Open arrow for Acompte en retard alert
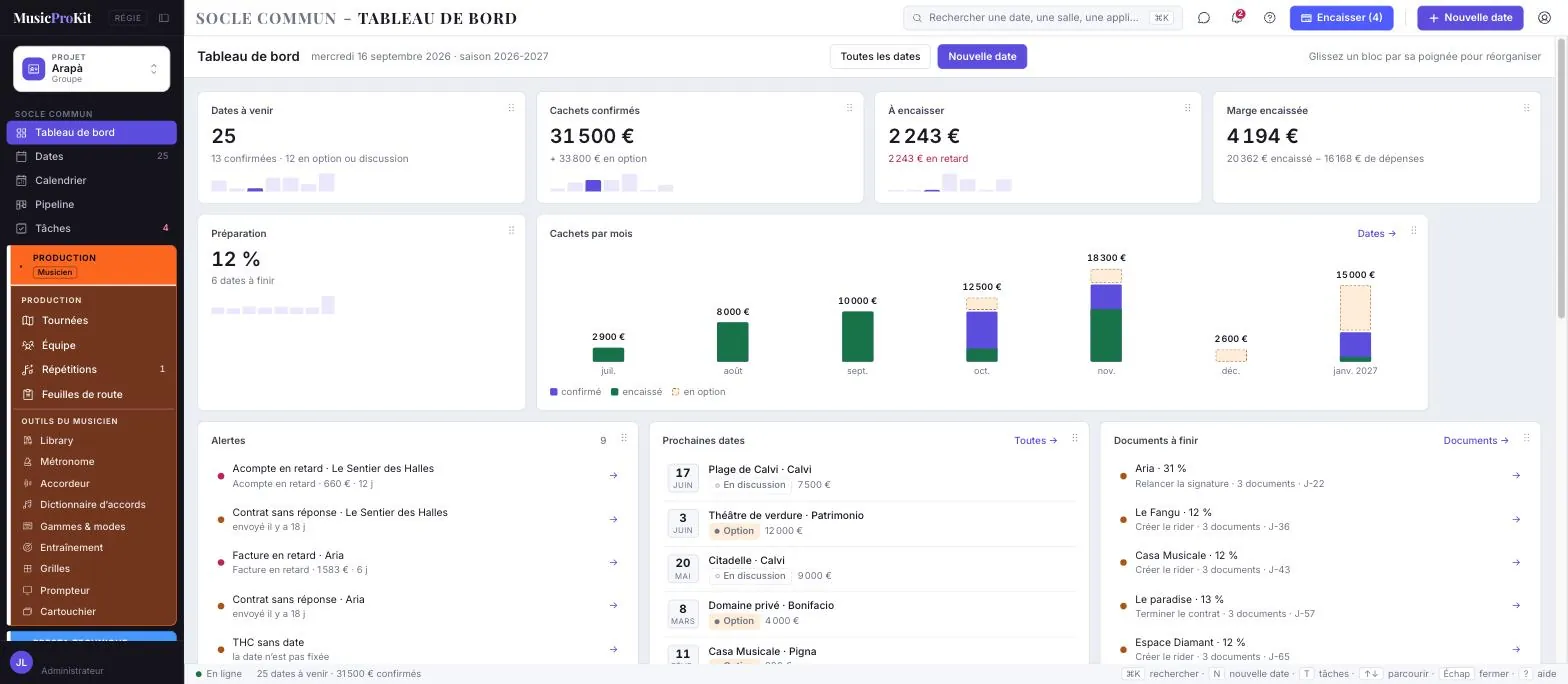Screen dimensions: 1568x684 coord(613,476)
